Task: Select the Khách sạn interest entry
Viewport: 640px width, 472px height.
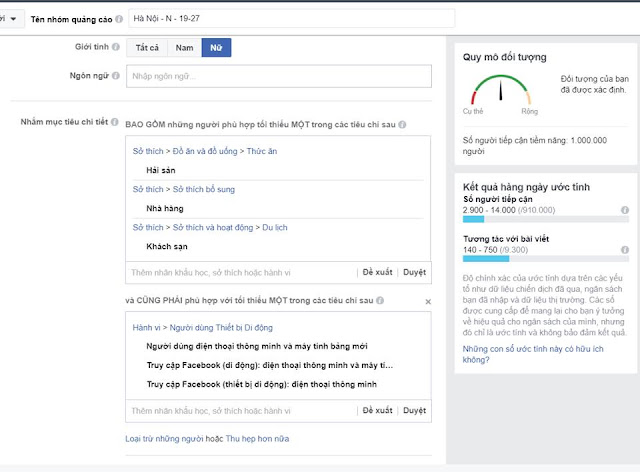Action: pos(167,247)
